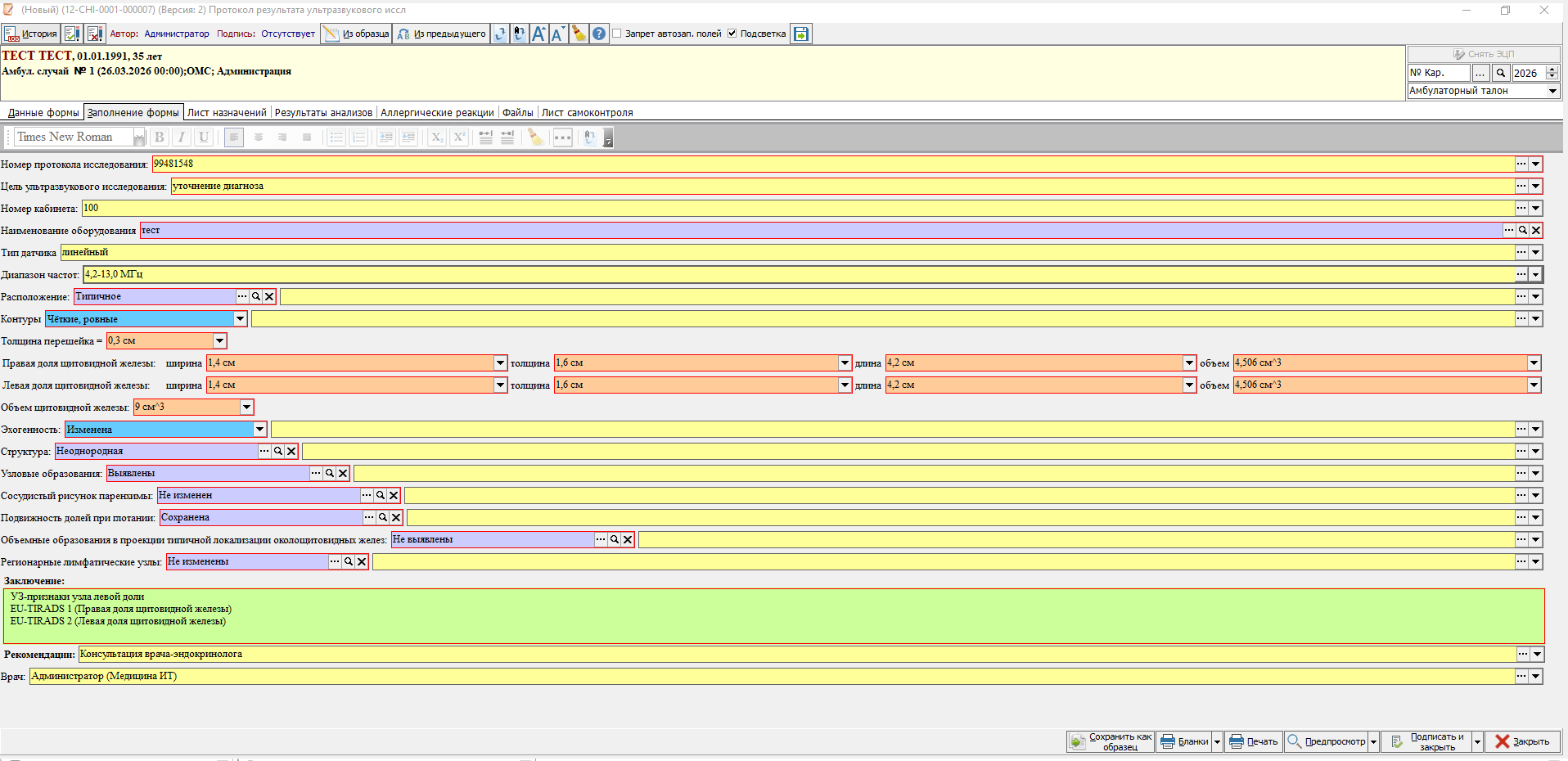Viewport: 1568px width, 761px height.
Task: Align text left in the editor toolbar
Action: coord(234,137)
